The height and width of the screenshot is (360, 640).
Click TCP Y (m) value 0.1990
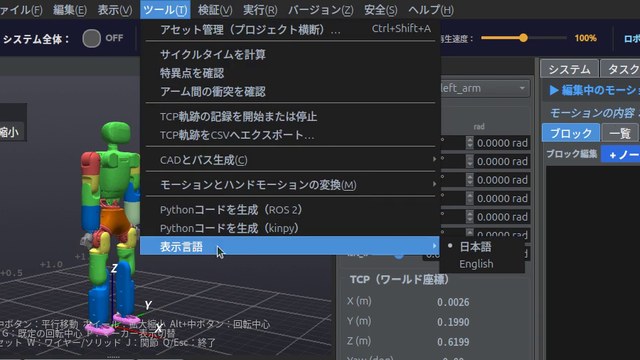click(453, 322)
